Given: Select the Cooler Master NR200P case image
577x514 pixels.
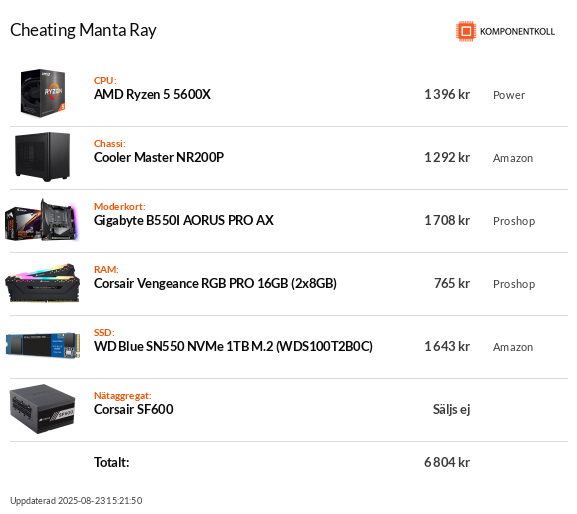Looking at the screenshot, I should (43, 157).
